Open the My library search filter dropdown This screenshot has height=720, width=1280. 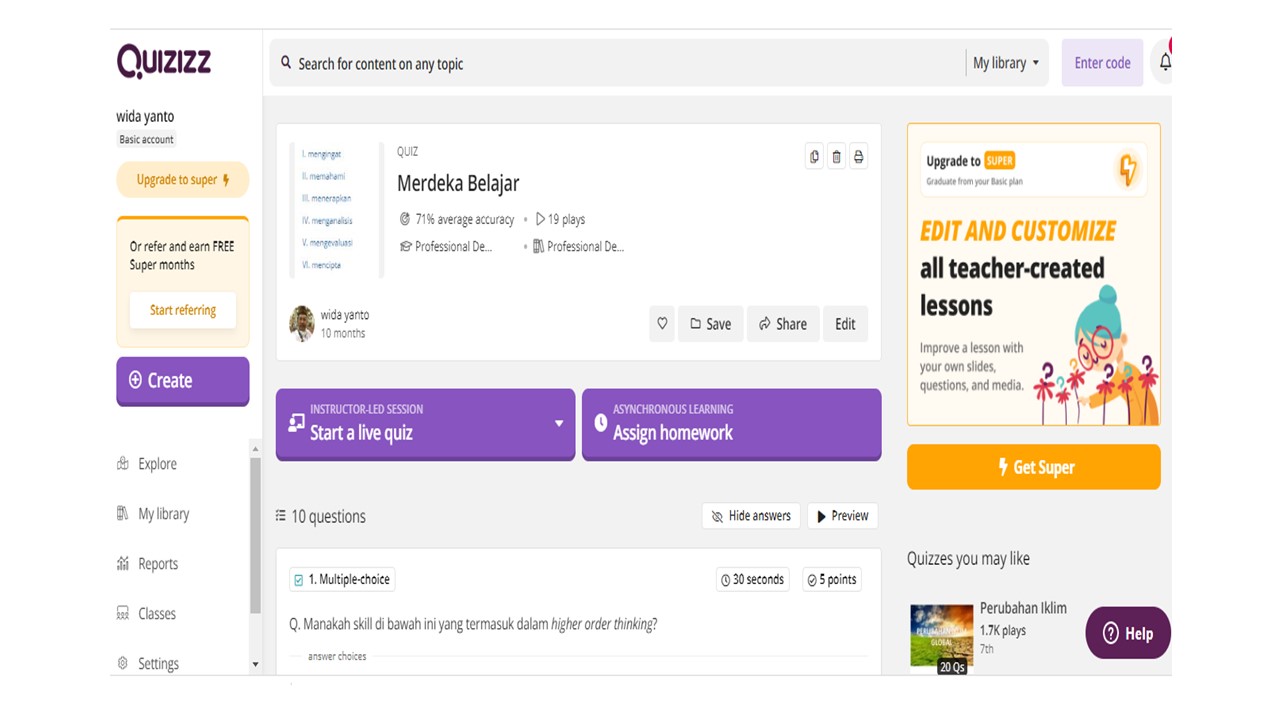(x=1006, y=63)
